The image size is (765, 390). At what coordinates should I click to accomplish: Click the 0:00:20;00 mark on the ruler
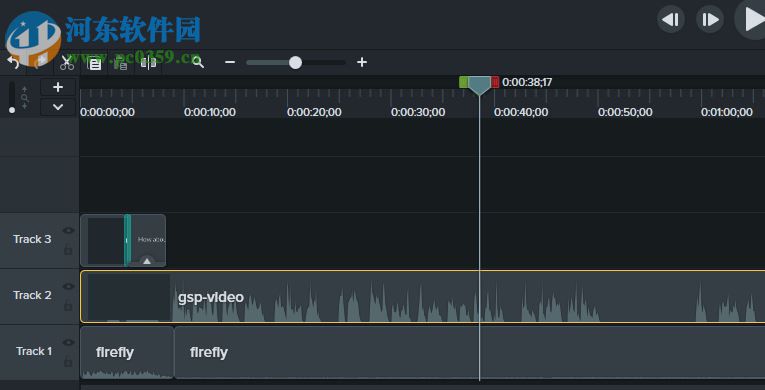pos(314,112)
